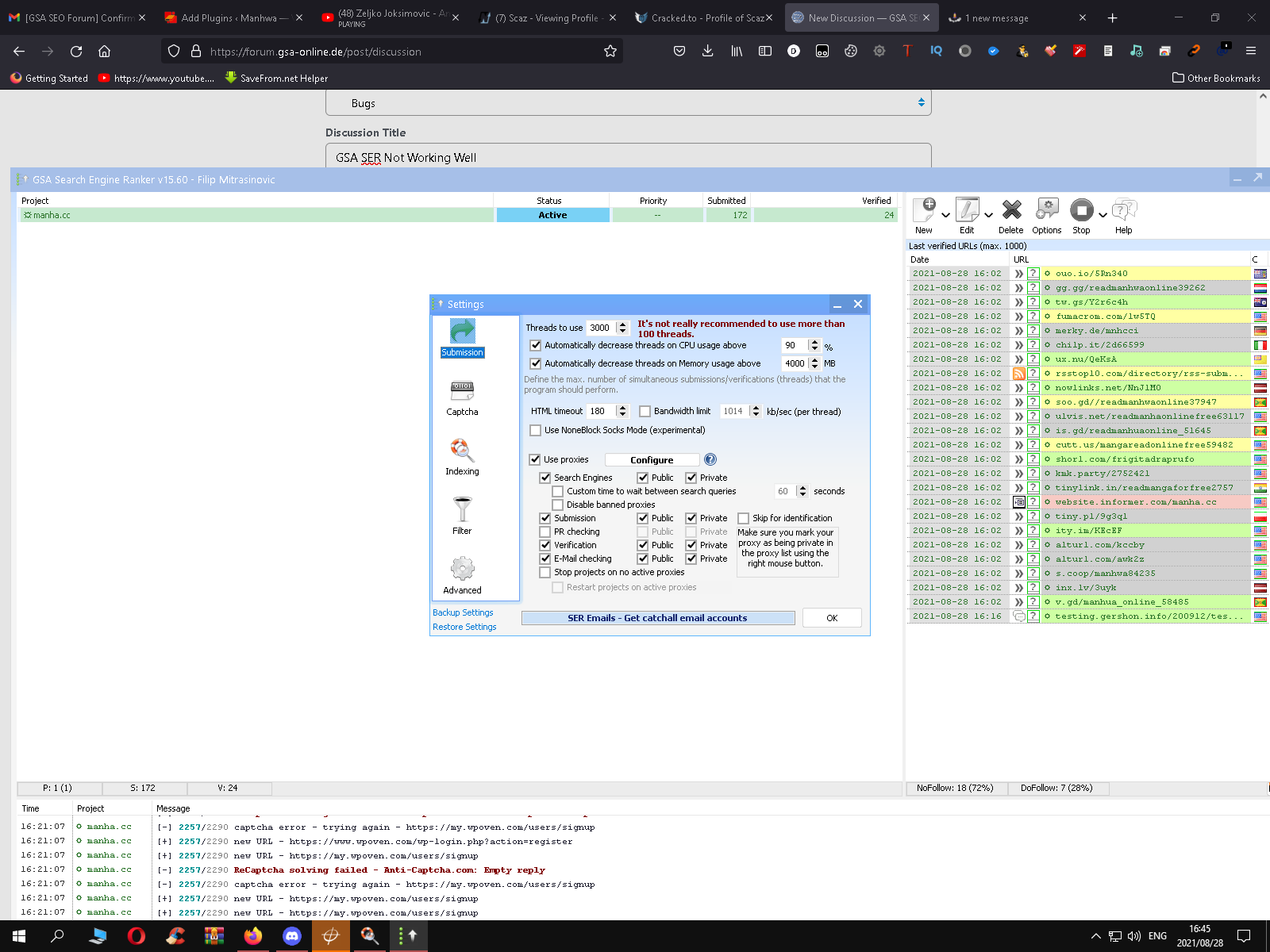Open Firefox application menu hamburger icon
The width and height of the screenshot is (1270, 952).
point(1251,51)
